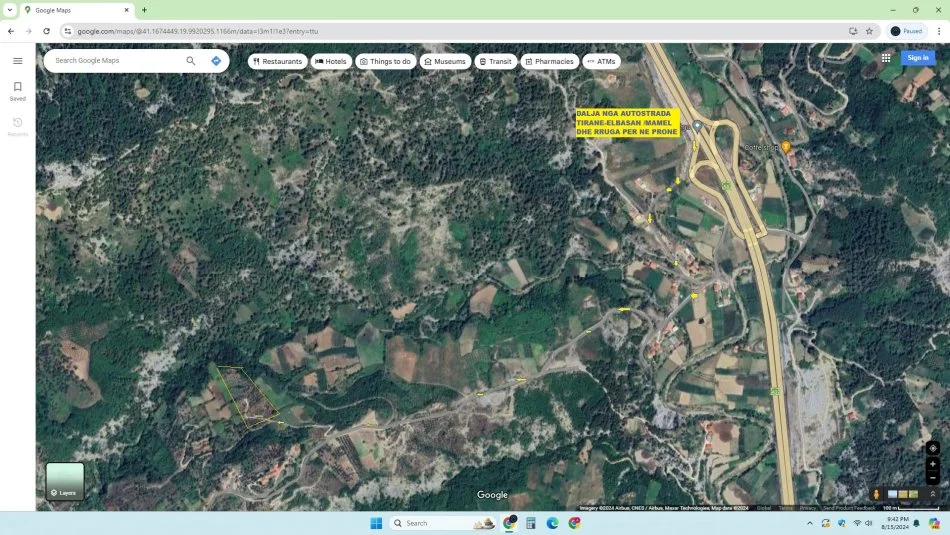Open the Saved places panel
Screen dimensions: 950x535
17,91
